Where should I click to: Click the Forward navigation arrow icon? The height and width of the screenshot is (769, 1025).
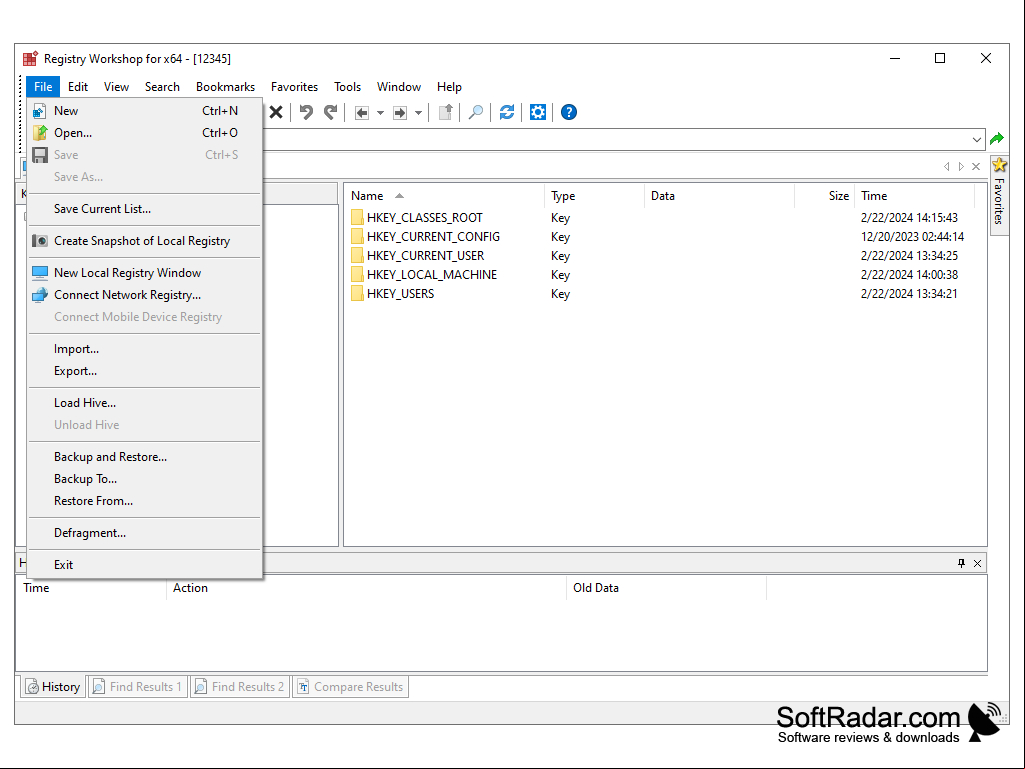(399, 113)
